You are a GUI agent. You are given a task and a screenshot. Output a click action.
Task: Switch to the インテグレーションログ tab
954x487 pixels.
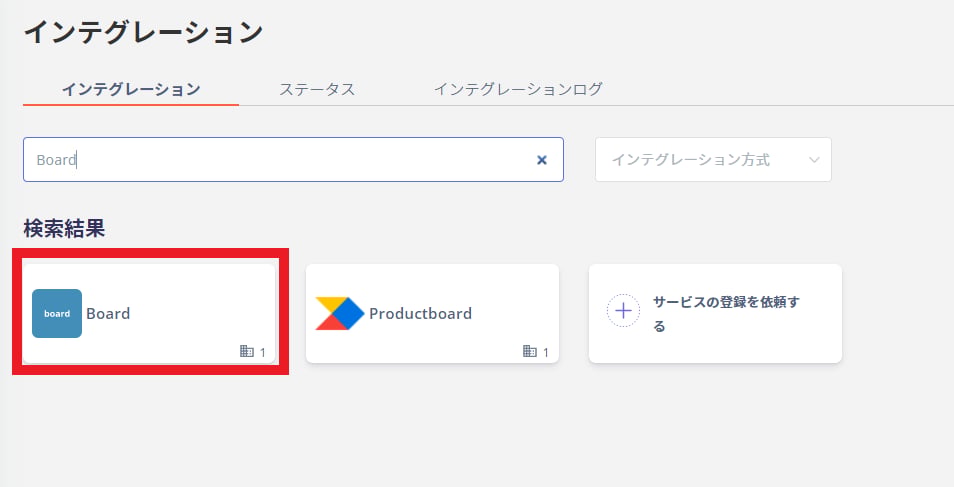pyautogui.click(x=518, y=89)
